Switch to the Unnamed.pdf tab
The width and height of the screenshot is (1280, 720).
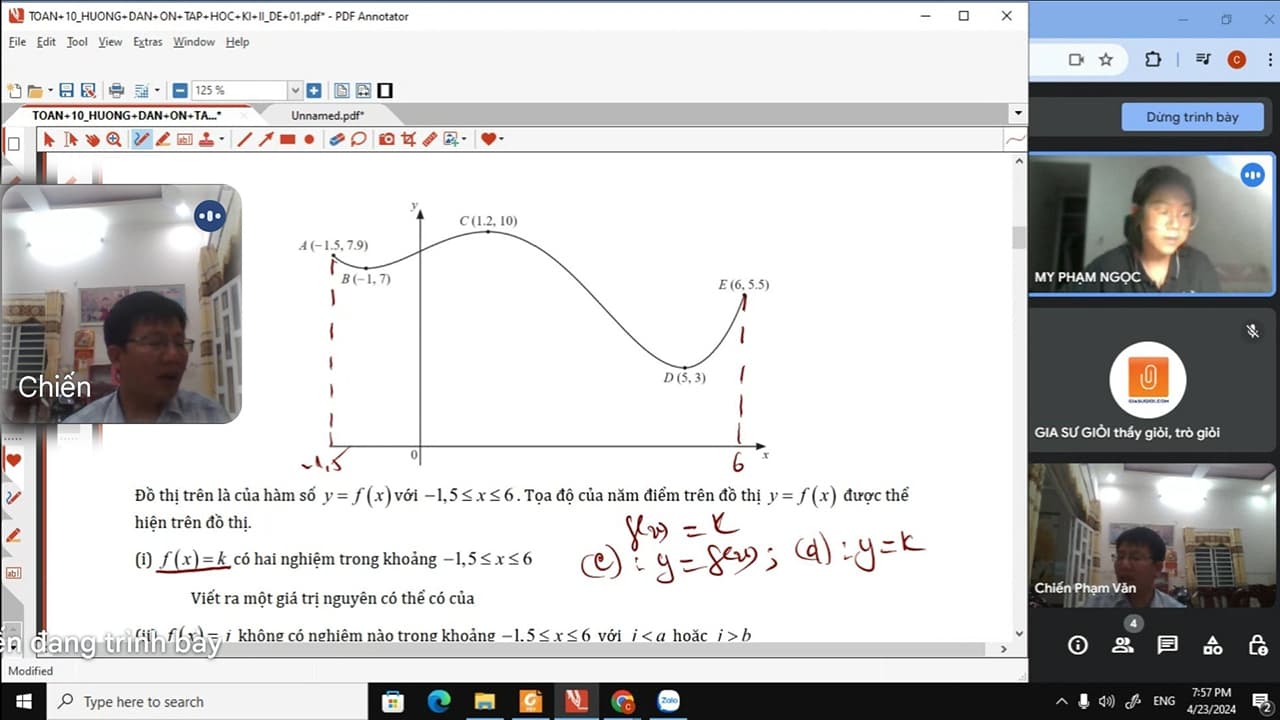[x=327, y=115]
